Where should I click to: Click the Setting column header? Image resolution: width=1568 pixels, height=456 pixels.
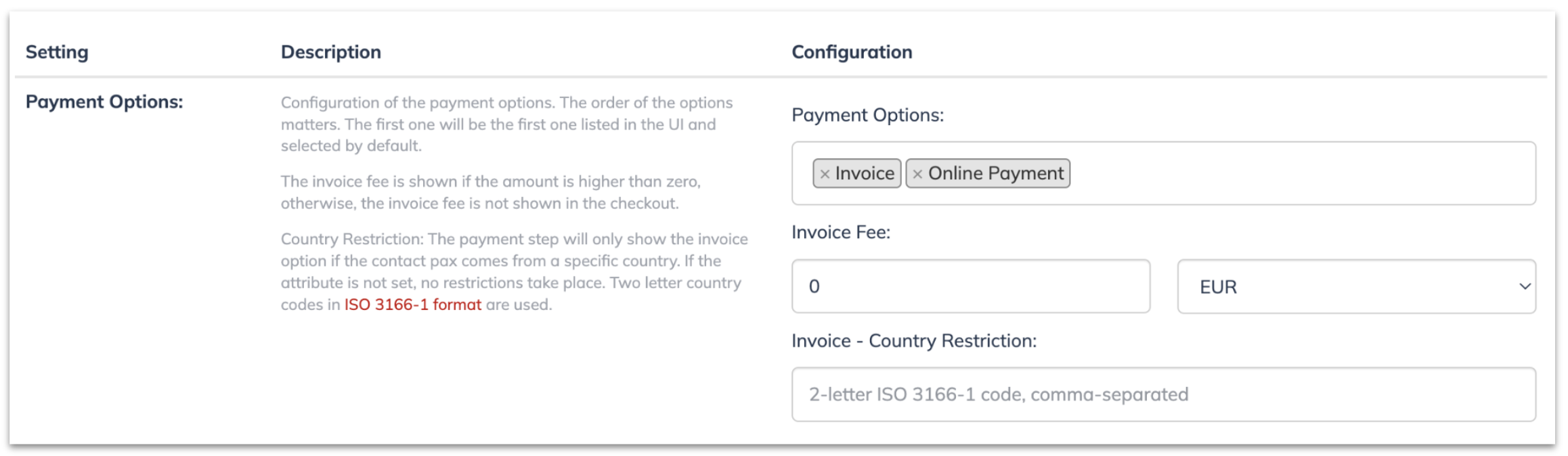[x=57, y=52]
